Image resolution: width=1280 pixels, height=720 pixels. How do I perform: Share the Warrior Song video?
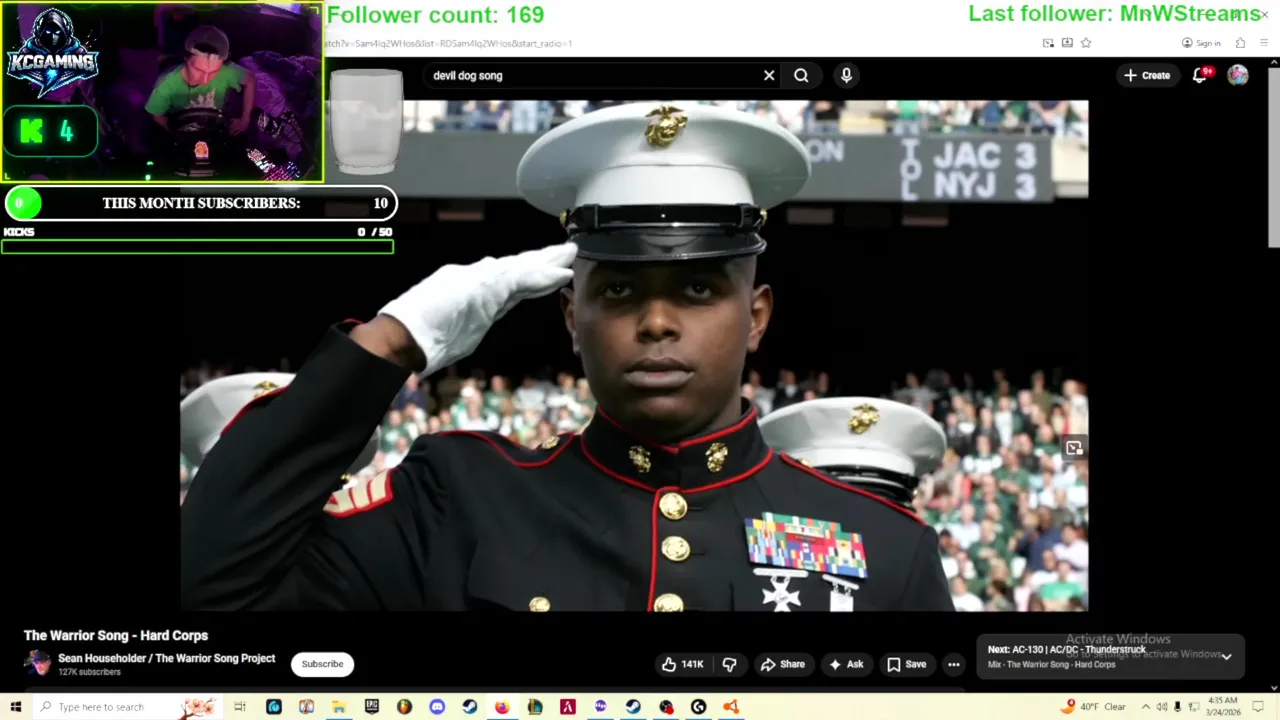click(782, 664)
